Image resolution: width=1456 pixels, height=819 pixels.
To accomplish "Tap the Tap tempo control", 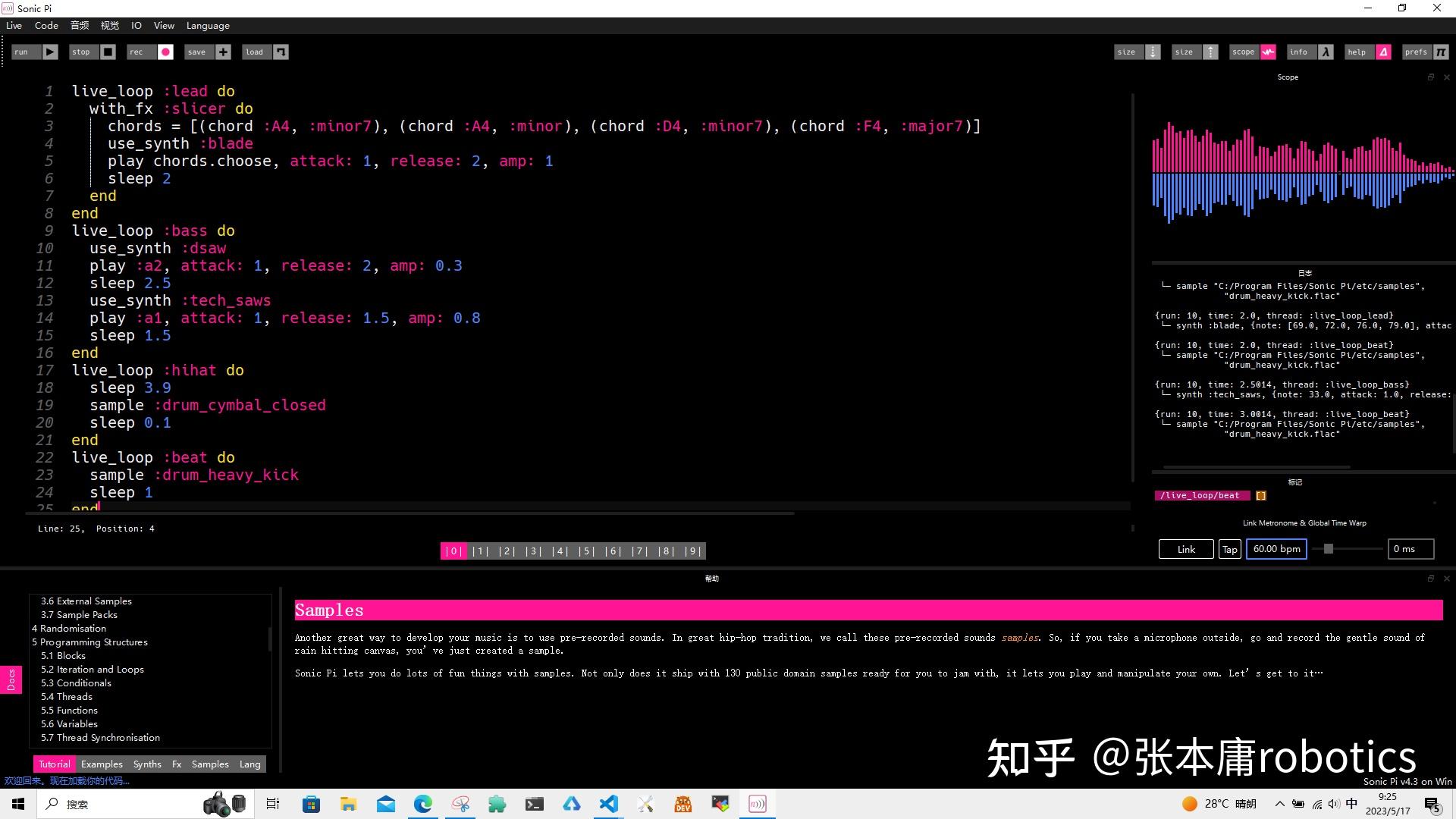I will pos(1229,548).
